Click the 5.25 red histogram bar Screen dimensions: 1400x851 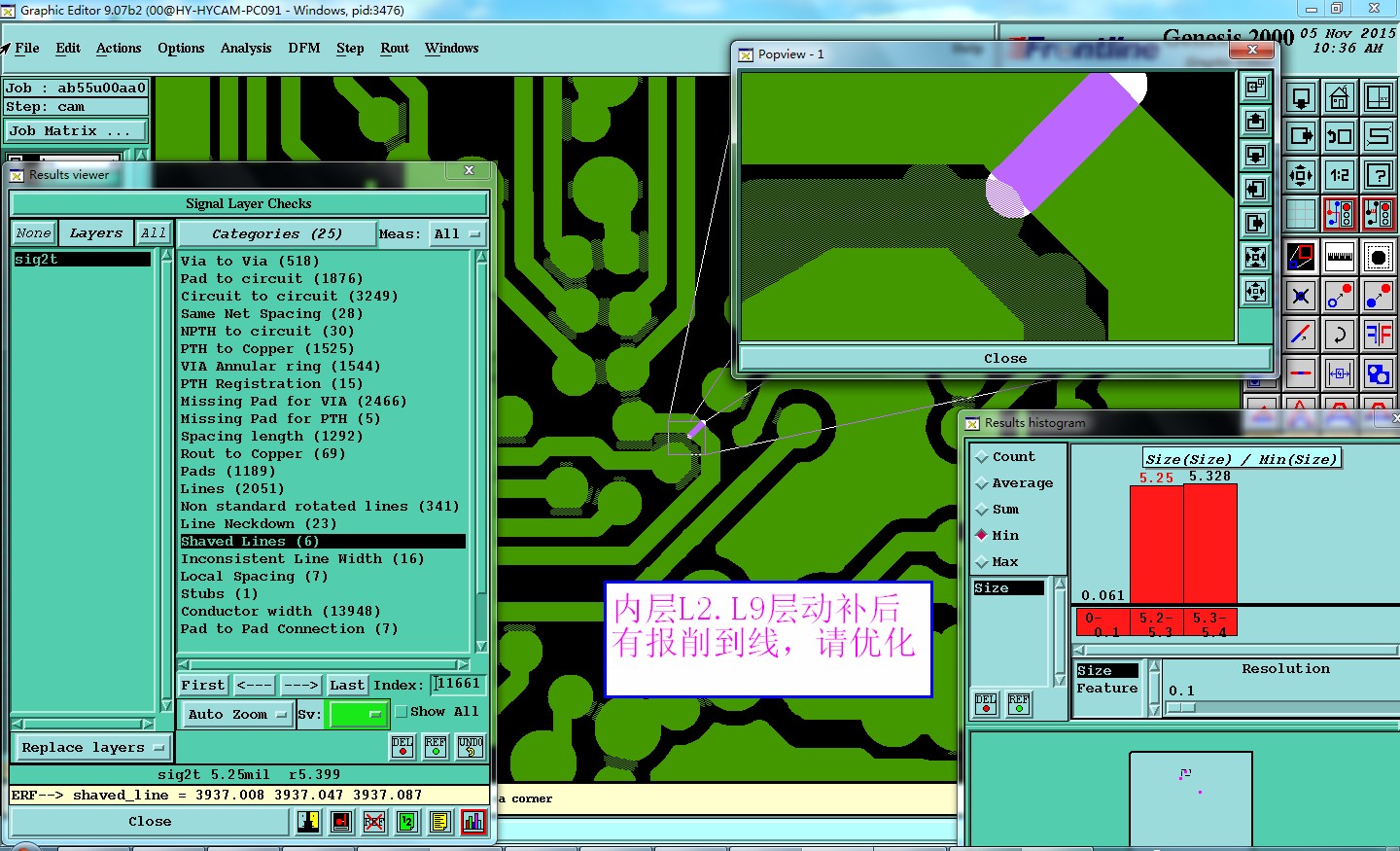coord(1157,545)
